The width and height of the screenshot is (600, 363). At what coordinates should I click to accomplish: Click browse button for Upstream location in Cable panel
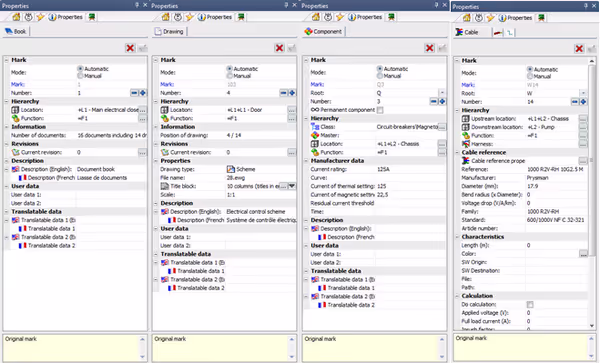(583, 119)
